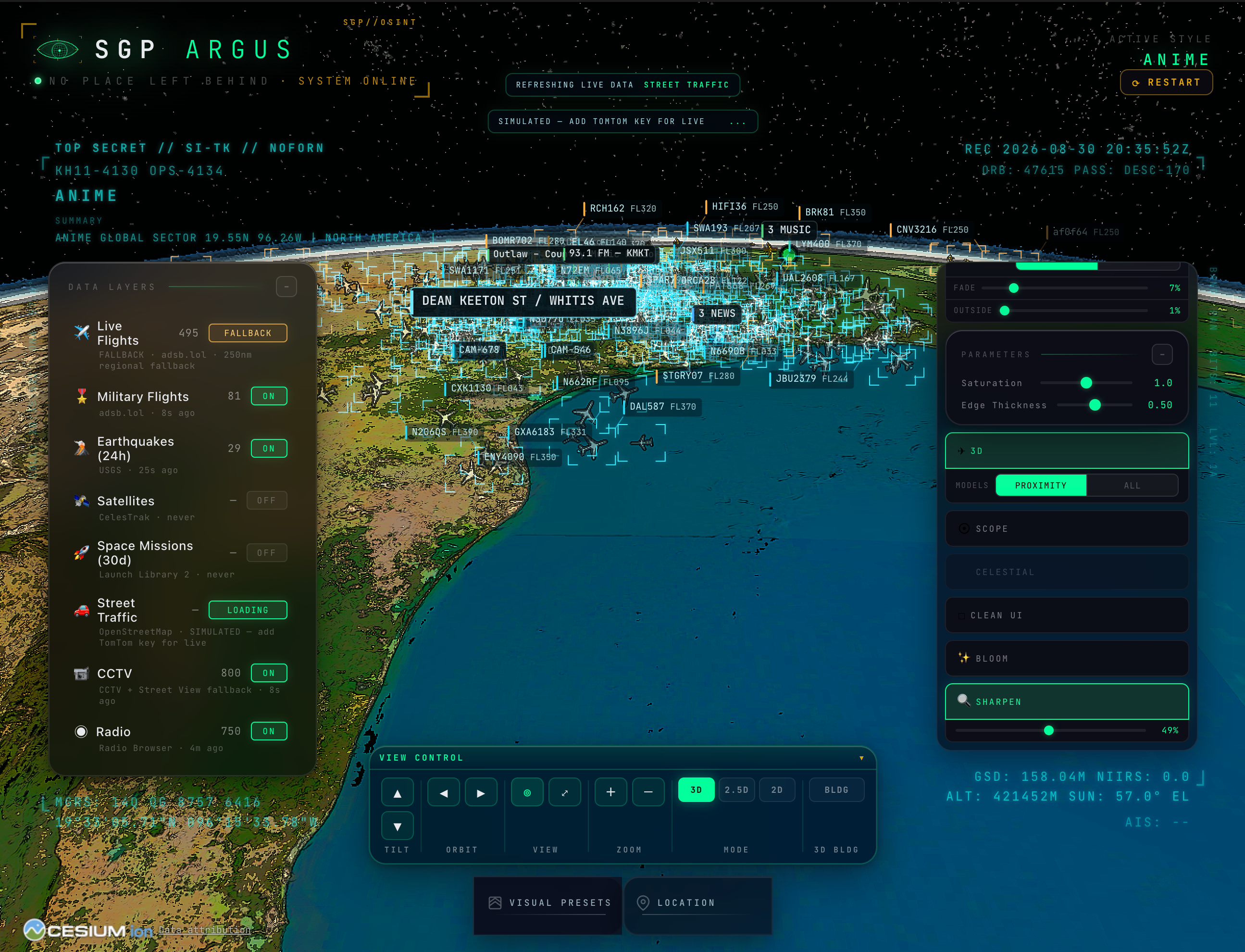1245x952 pixels.
Task: Open the Location dropdown
Action: click(x=698, y=905)
